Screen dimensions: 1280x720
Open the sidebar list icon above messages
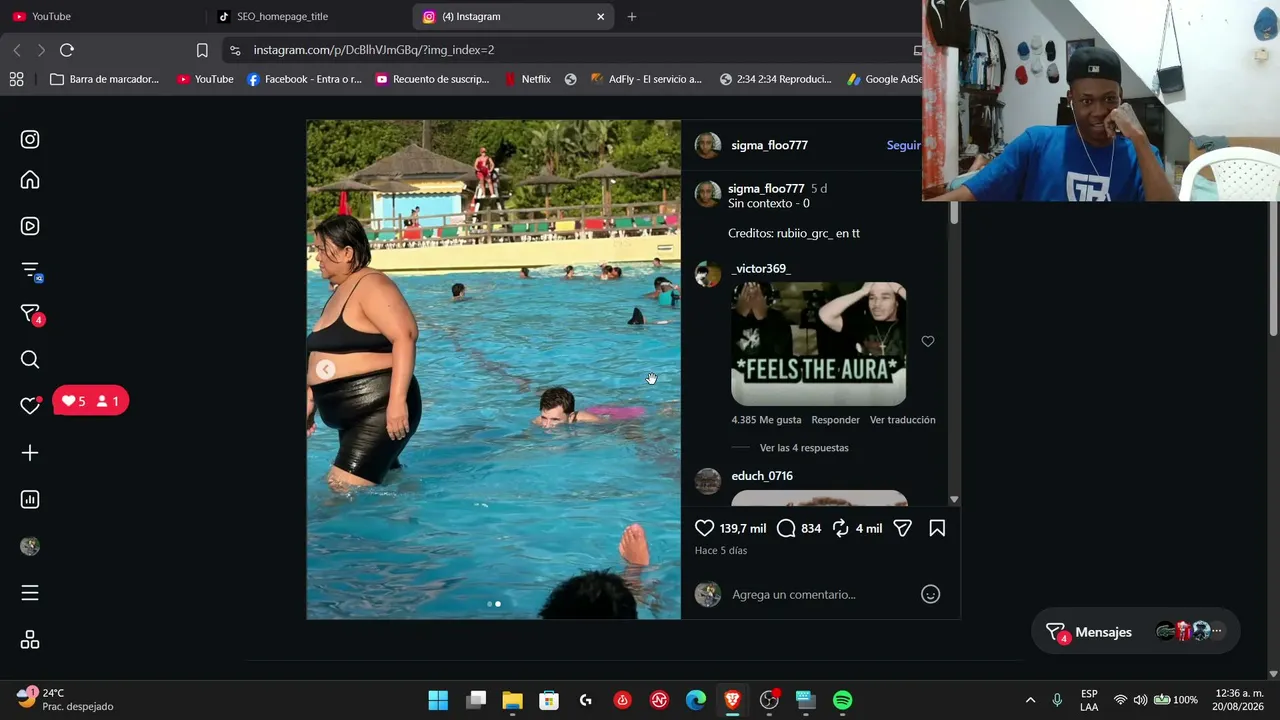[30, 270]
